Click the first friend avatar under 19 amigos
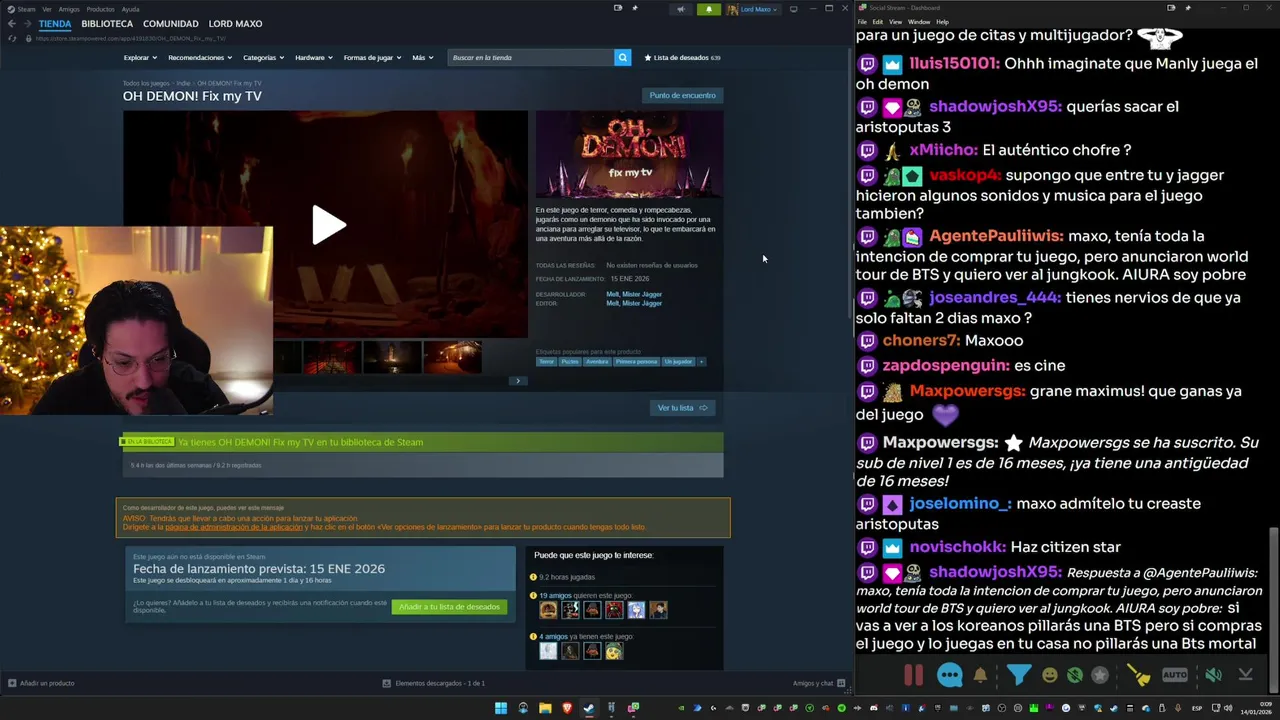This screenshot has height=720, width=1280. click(x=548, y=609)
